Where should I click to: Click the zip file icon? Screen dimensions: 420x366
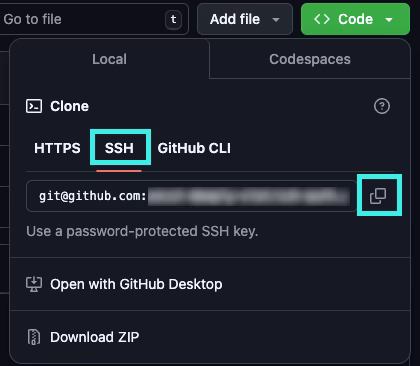(34, 337)
